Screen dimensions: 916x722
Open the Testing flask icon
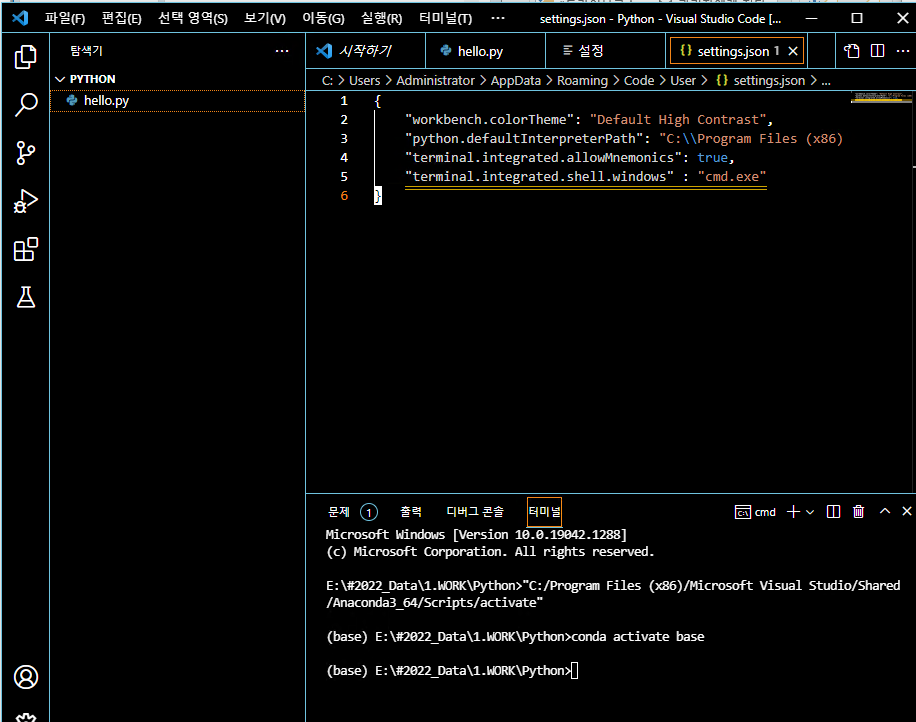[25, 297]
